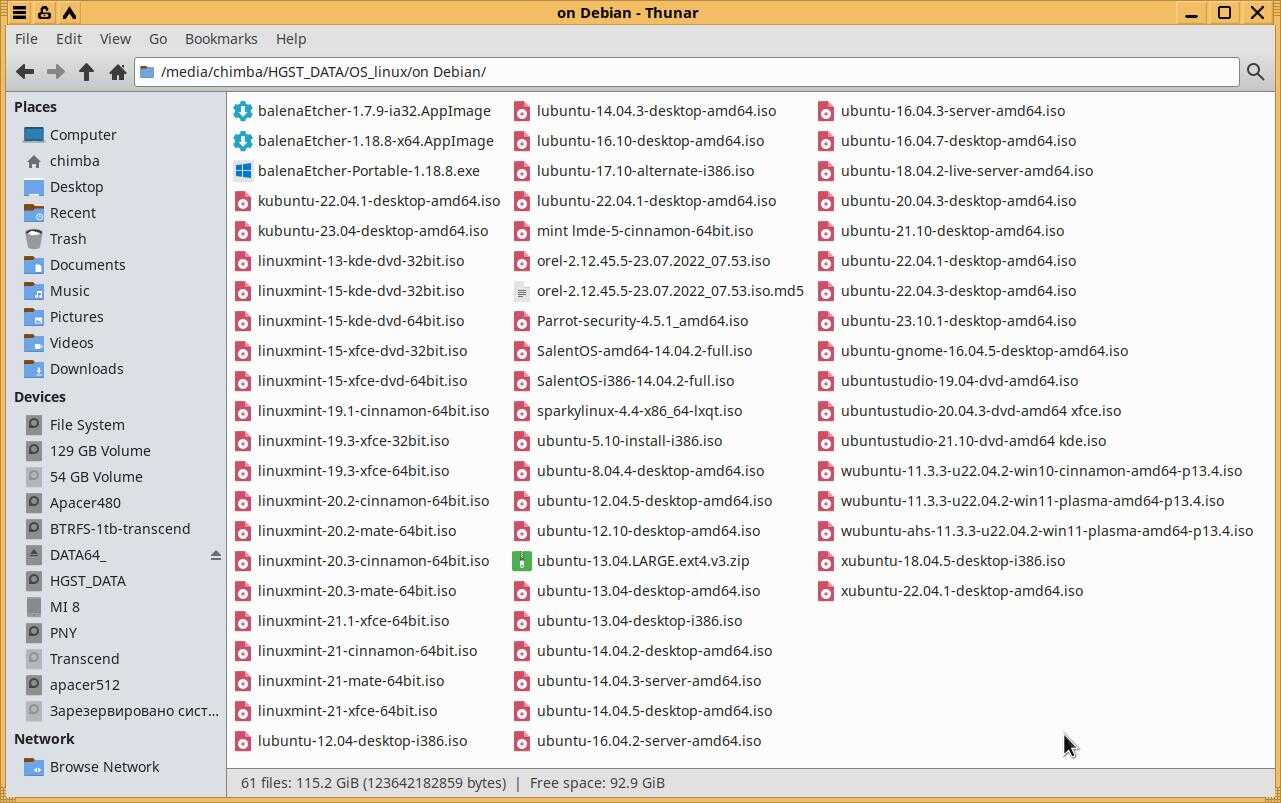Select balenaEtcher-1.18.8-x64.AppImage file name
The width and height of the screenshot is (1281, 803).
376,141
